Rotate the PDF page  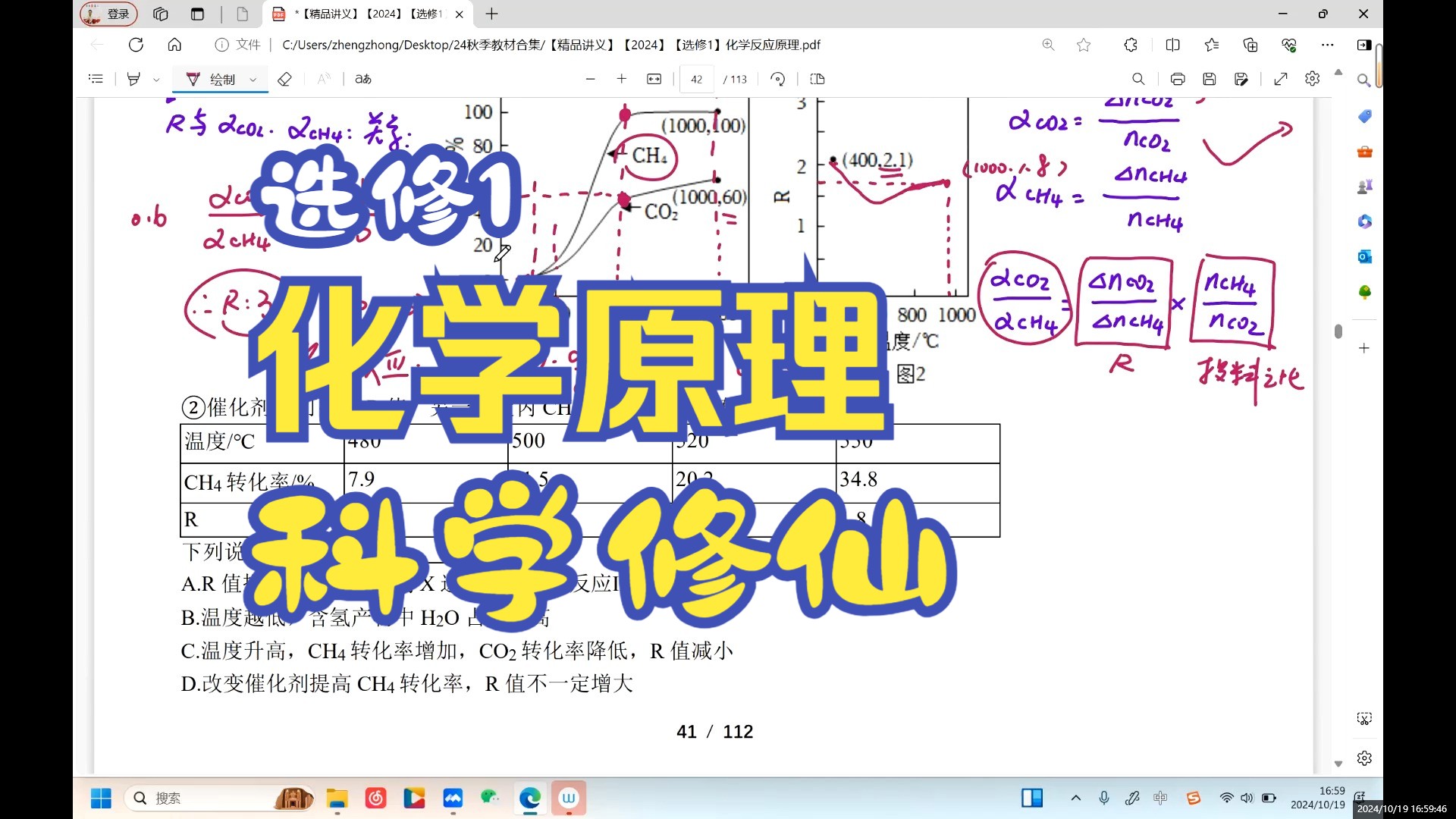pyautogui.click(x=778, y=79)
